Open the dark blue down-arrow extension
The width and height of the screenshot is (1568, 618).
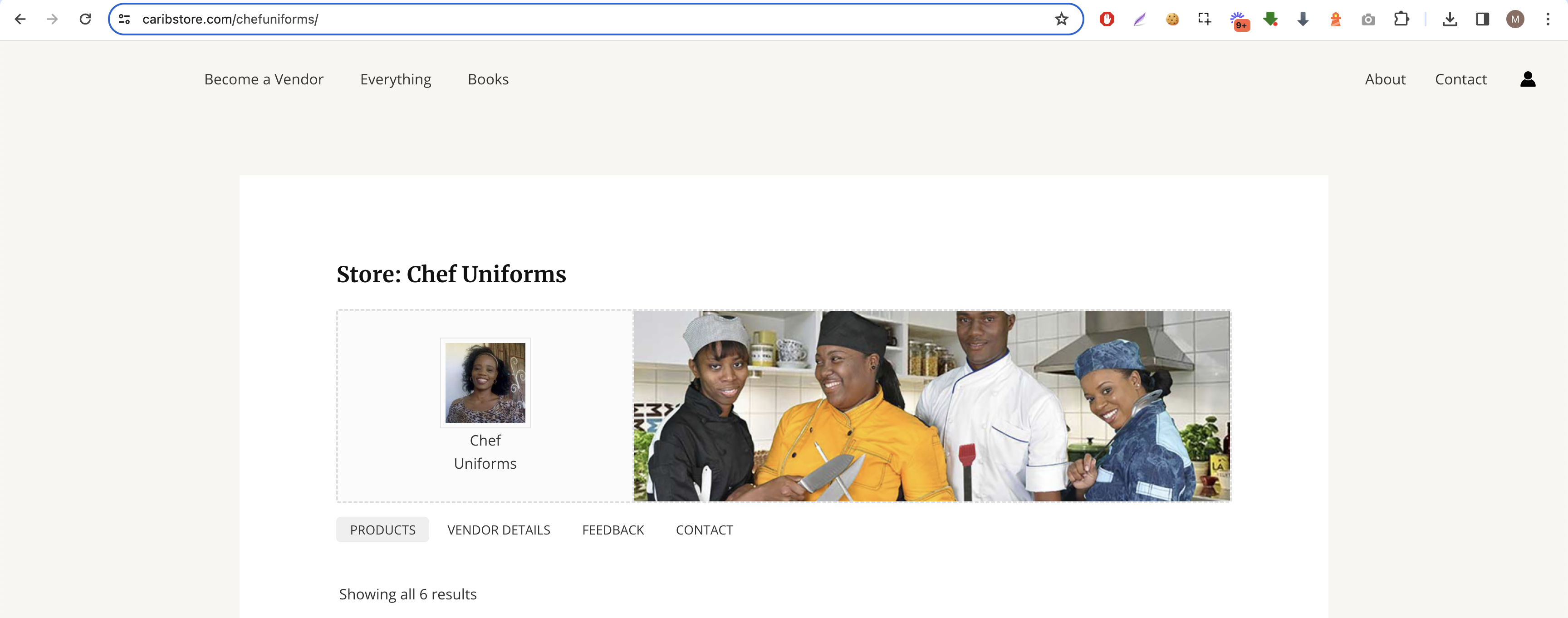pyautogui.click(x=1303, y=19)
